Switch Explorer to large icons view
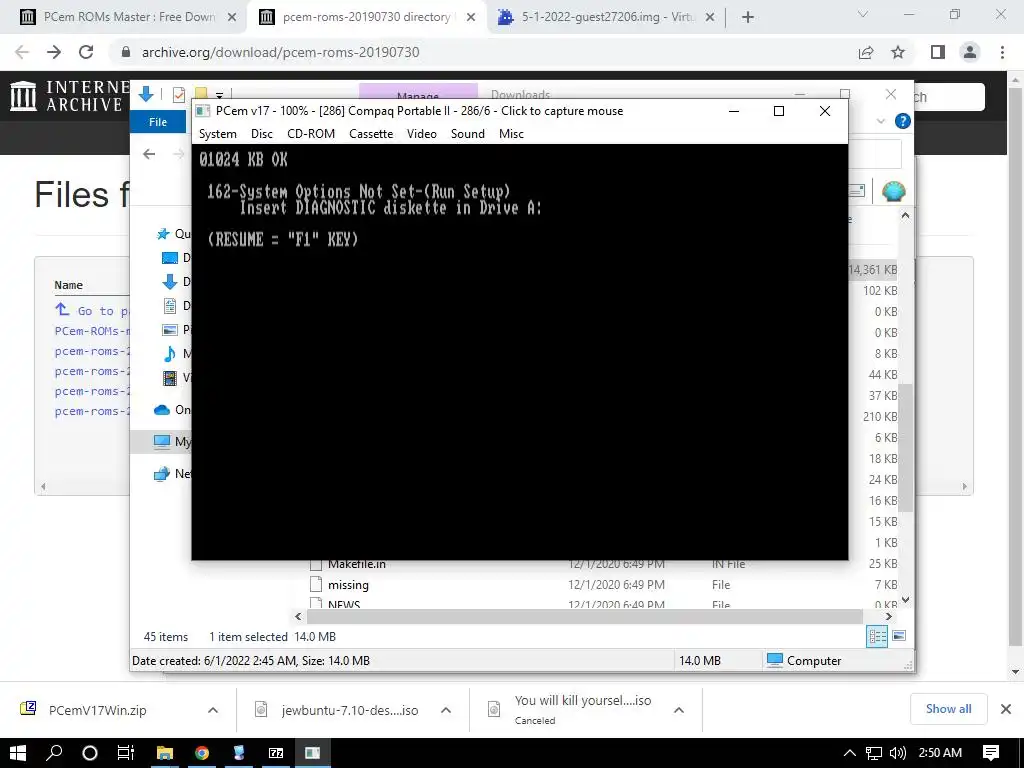The image size is (1024, 768). pyautogui.click(x=899, y=636)
